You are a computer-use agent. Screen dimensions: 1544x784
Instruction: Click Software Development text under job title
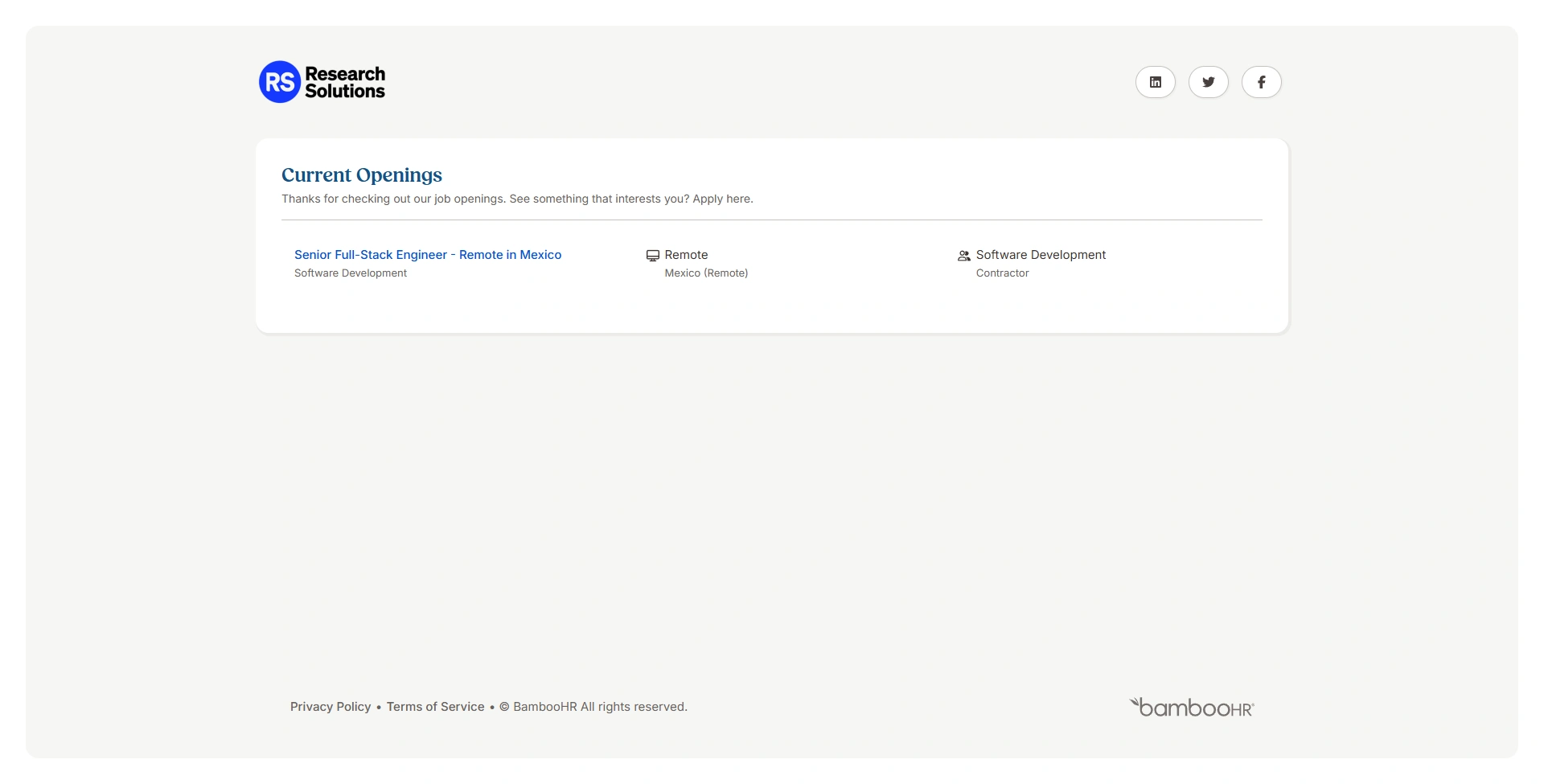click(350, 273)
